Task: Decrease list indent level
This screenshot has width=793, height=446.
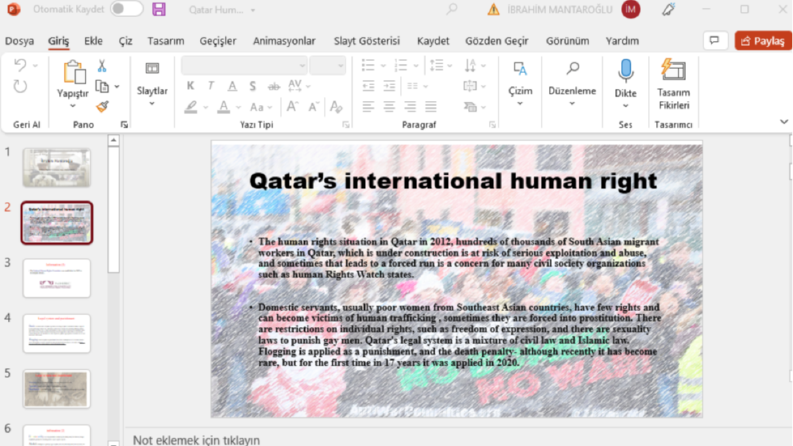Action: coord(368,86)
